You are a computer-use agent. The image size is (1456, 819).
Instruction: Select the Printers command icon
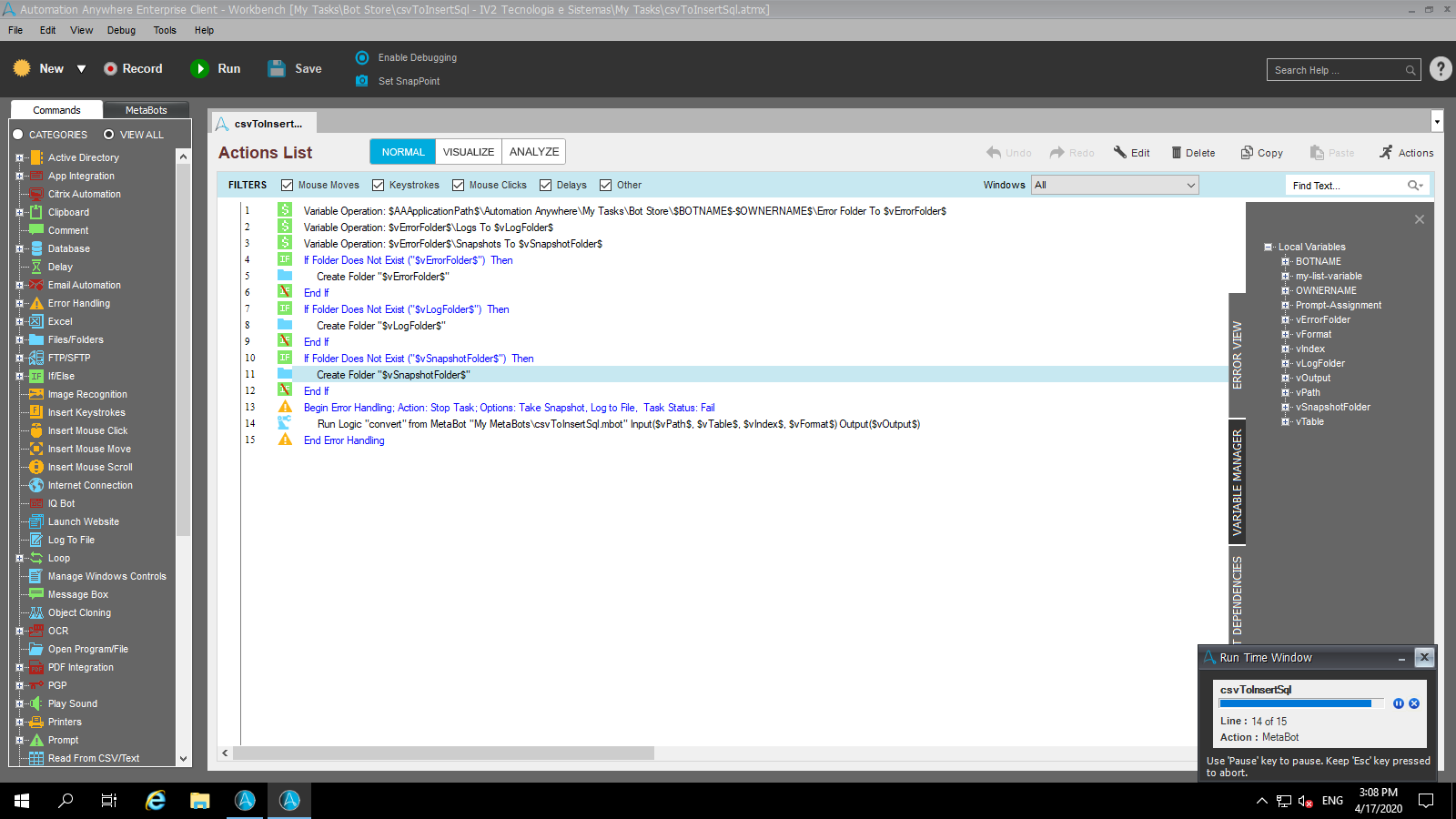[x=36, y=722]
